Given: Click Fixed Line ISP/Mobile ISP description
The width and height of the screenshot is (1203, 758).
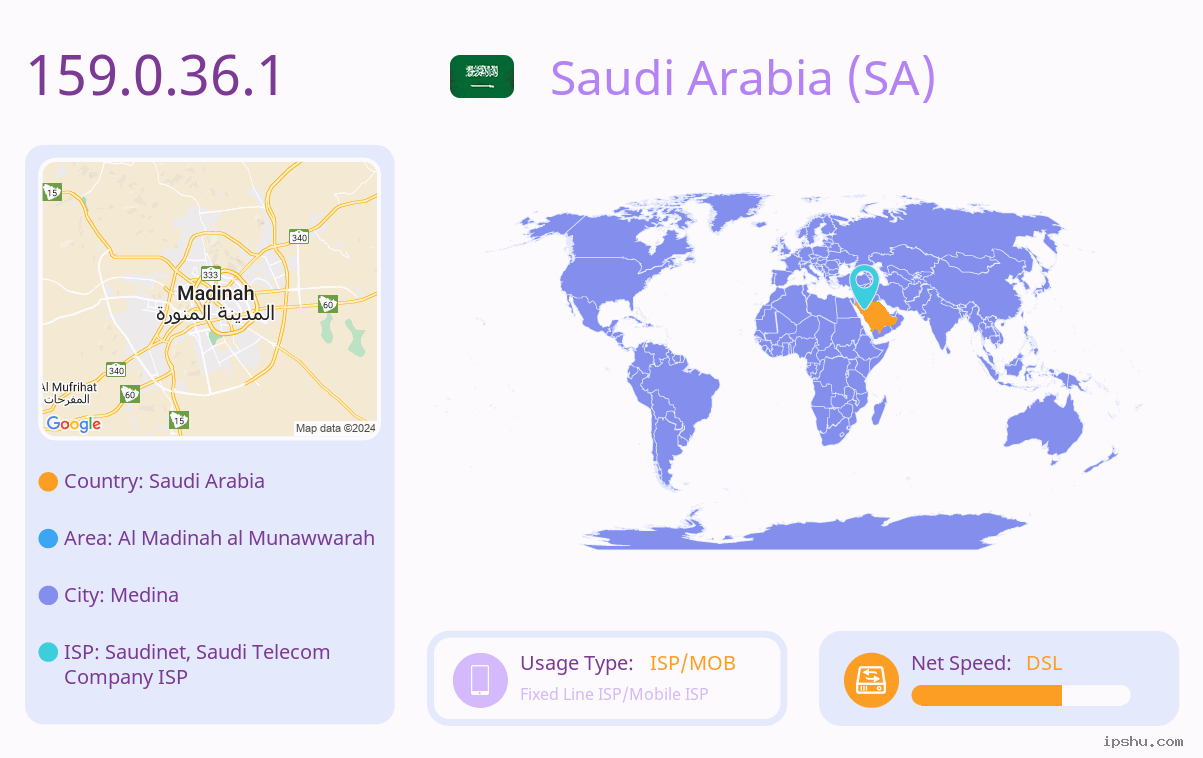Looking at the screenshot, I should pos(614,694).
